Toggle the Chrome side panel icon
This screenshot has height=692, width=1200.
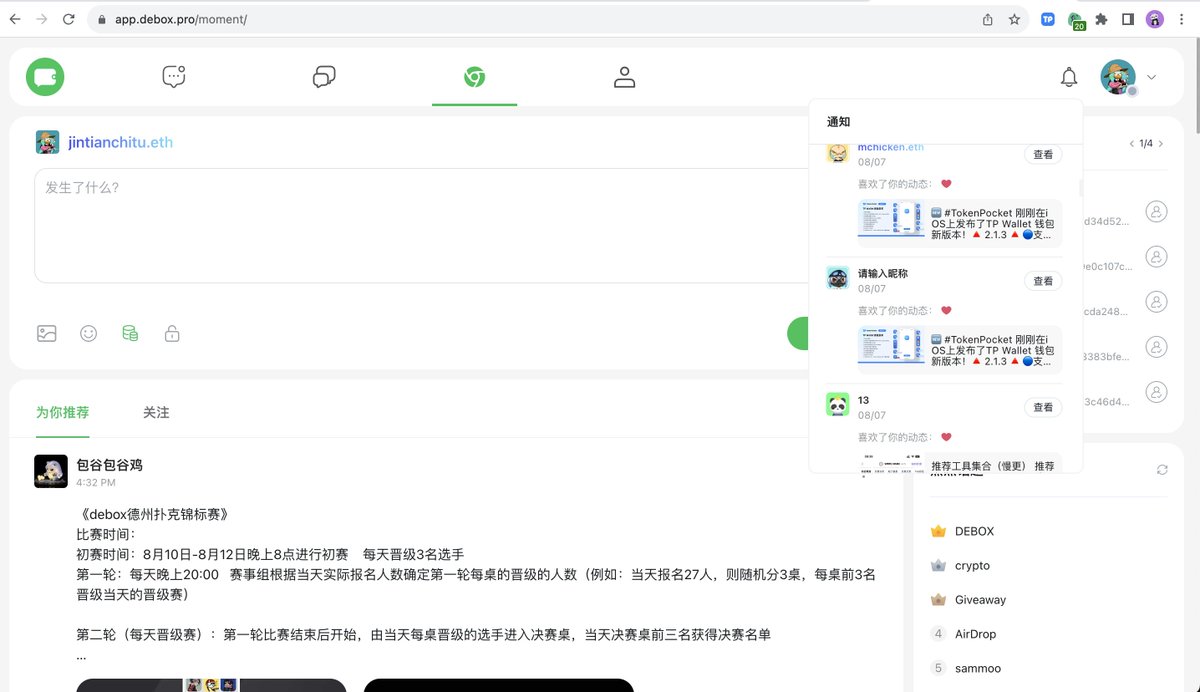coord(1128,19)
